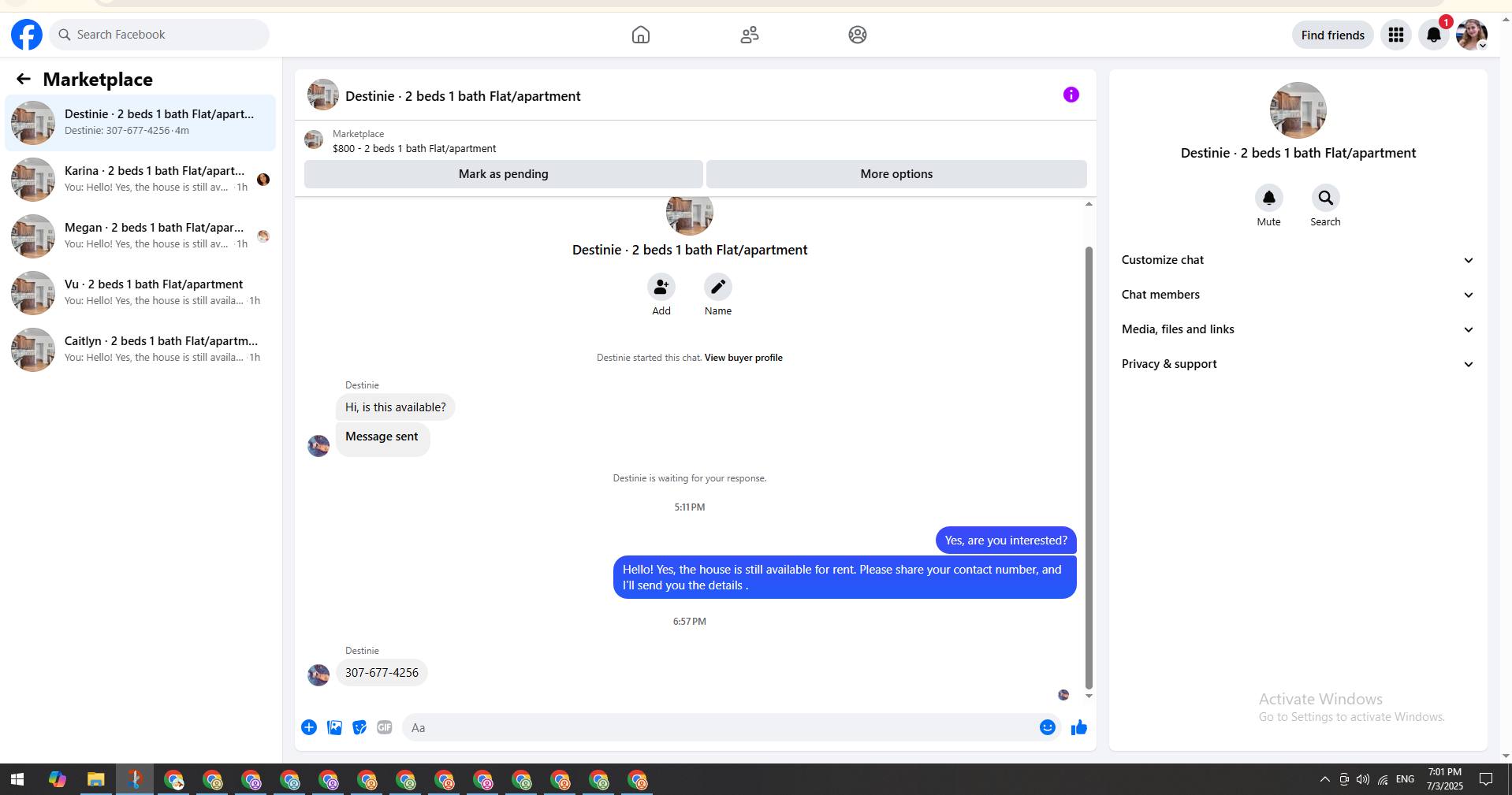Viewport: 1512px width, 795px height.
Task: Select the Destinie conversation in the list
Action: click(x=140, y=123)
